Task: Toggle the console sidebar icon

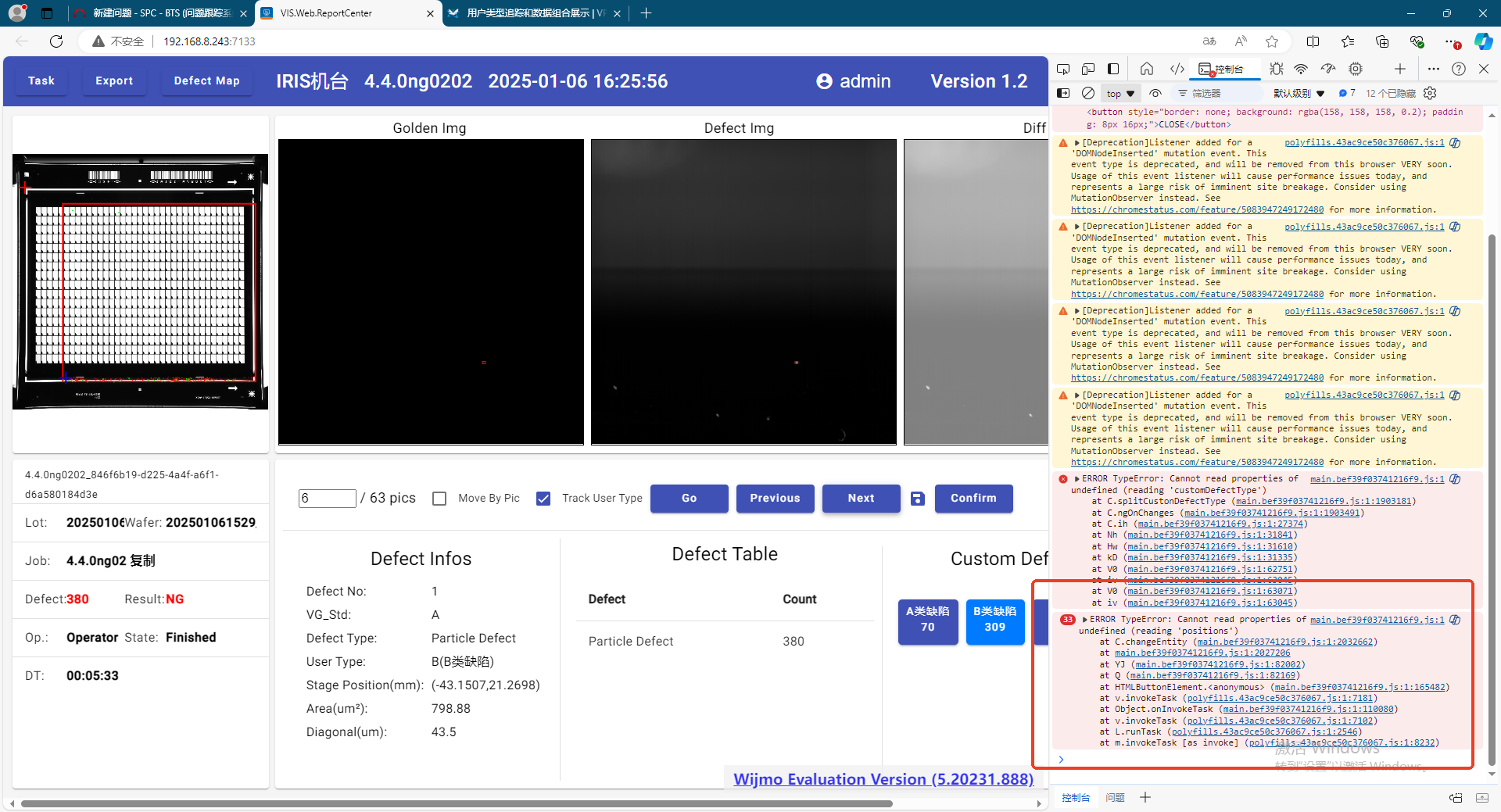Action: [x=1063, y=93]
